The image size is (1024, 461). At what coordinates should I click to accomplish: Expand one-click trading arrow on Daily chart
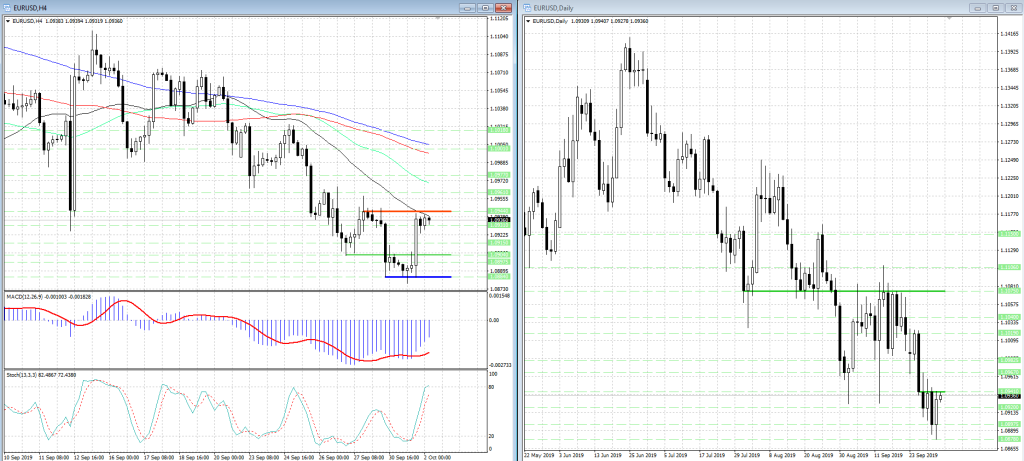[529, 20]
